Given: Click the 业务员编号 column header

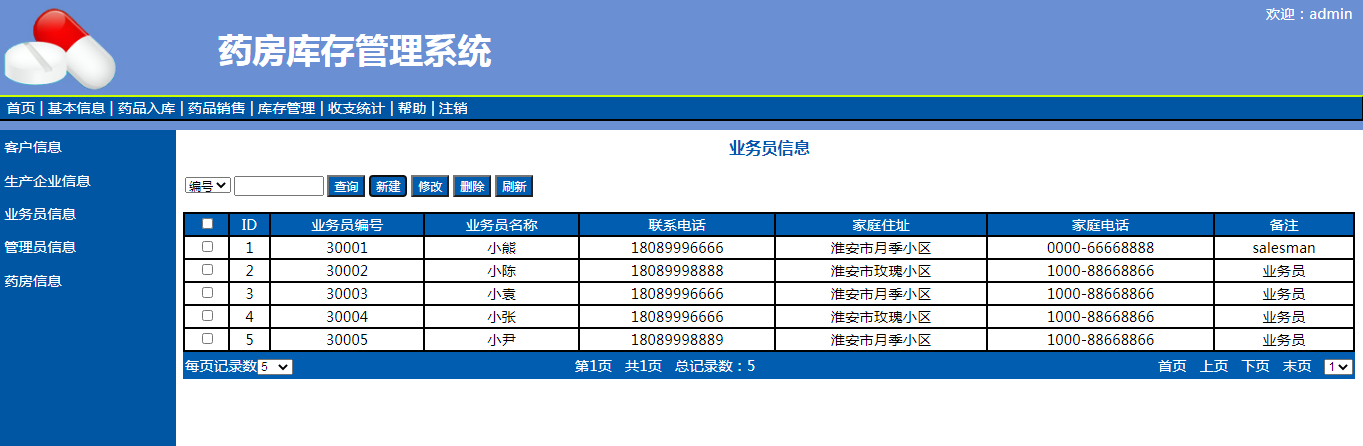Looking at the screenshot, I should coord(347,224).
